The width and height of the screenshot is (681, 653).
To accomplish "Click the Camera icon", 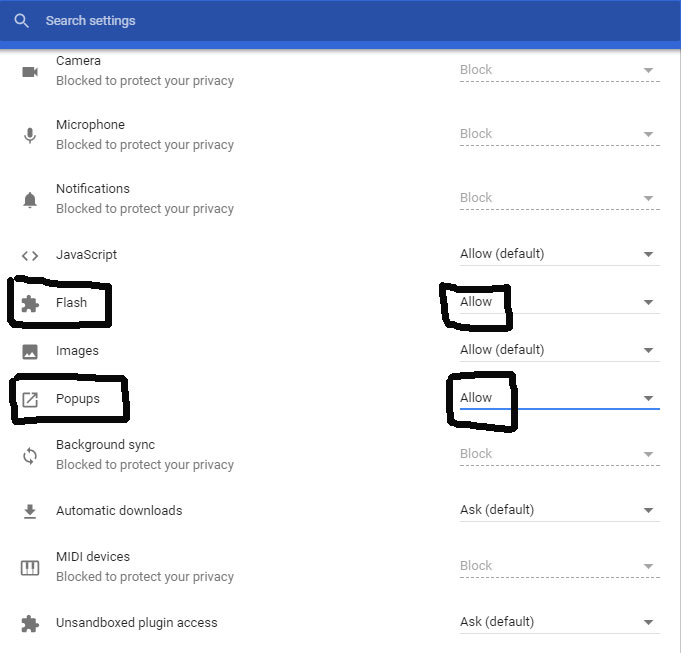I will click(x=30, y=72).
